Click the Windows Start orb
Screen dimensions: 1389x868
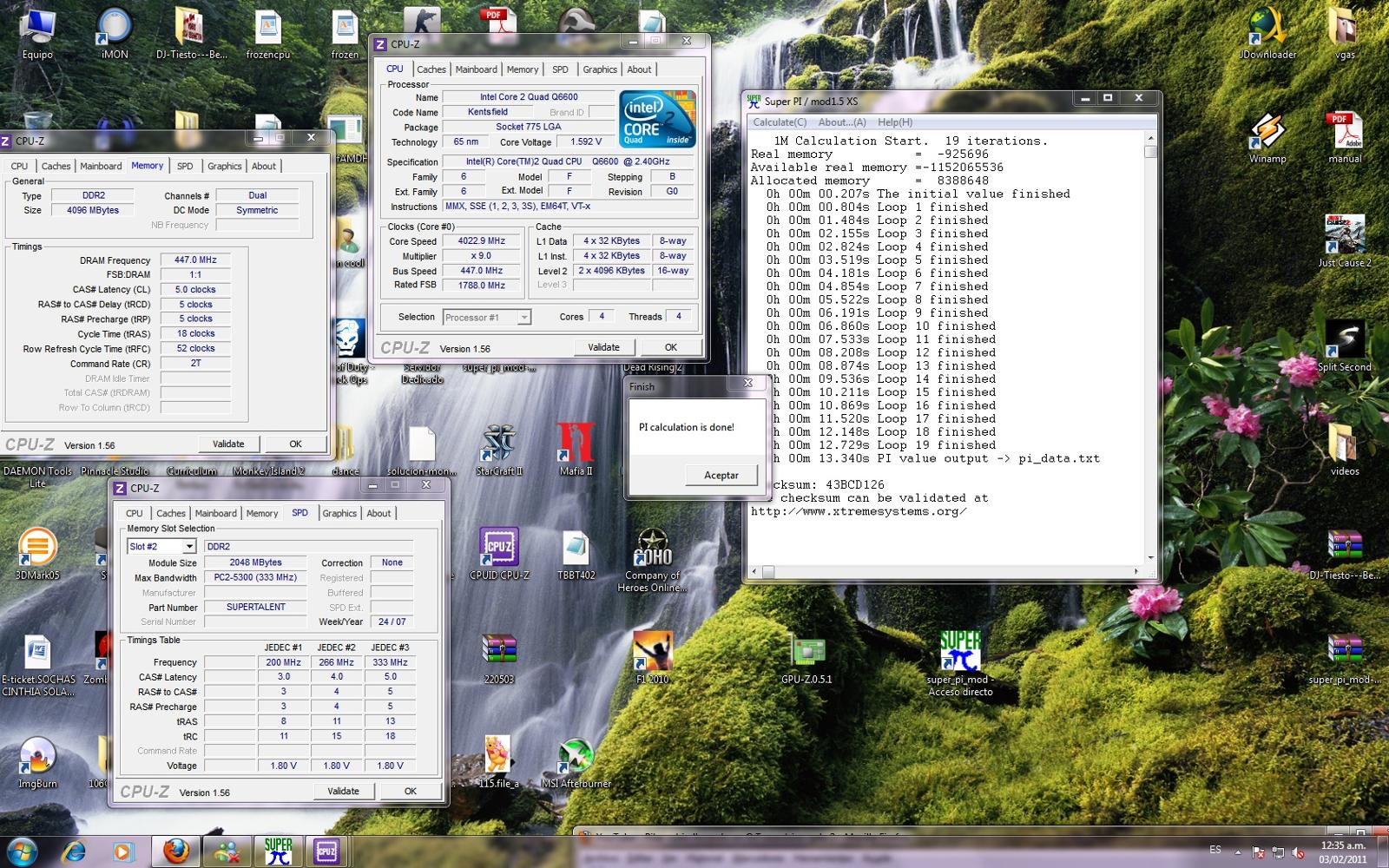point(22,852)
